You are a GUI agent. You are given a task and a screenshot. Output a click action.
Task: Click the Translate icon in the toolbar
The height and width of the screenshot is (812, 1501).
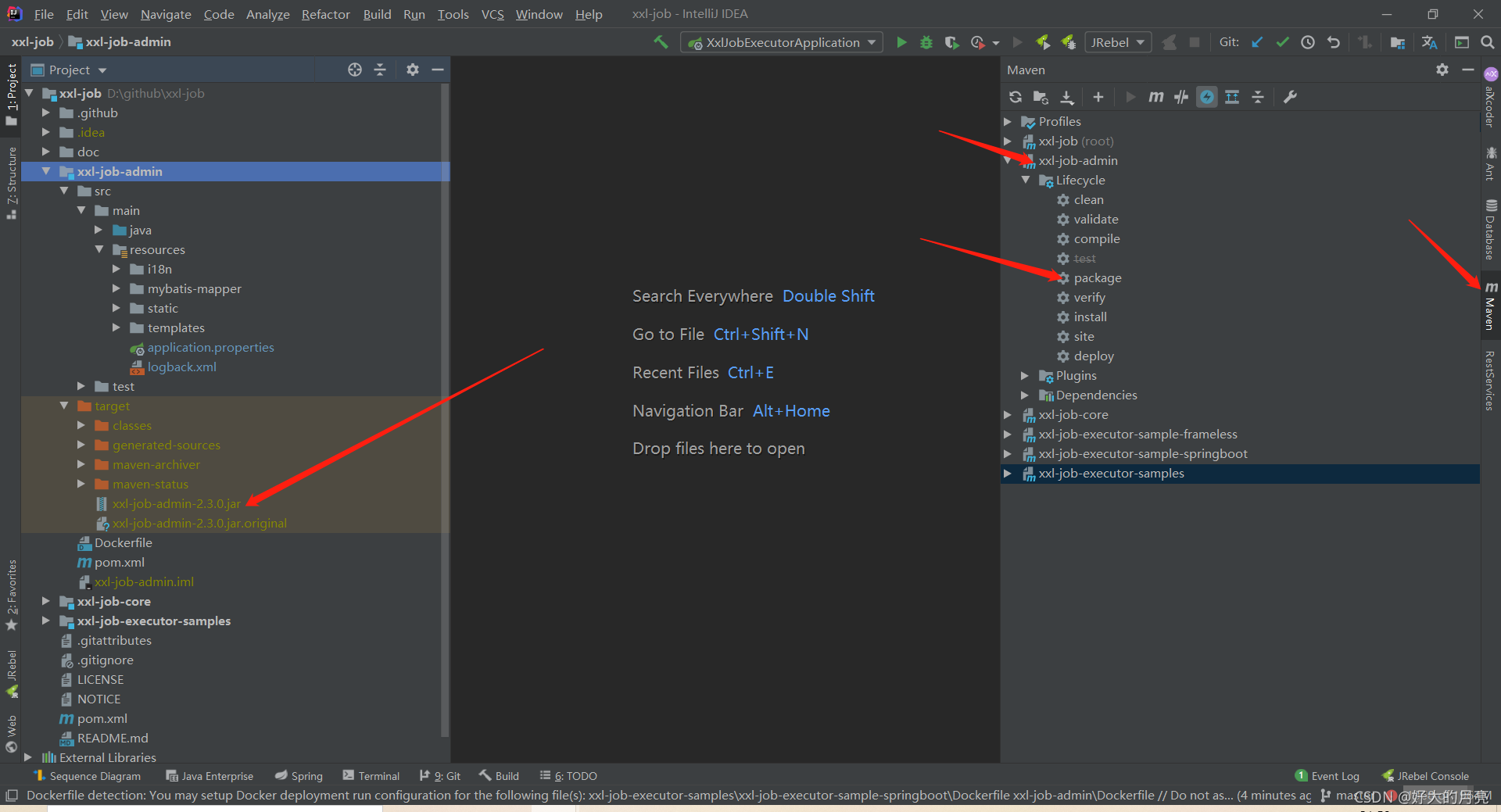tap(1430, 42)
